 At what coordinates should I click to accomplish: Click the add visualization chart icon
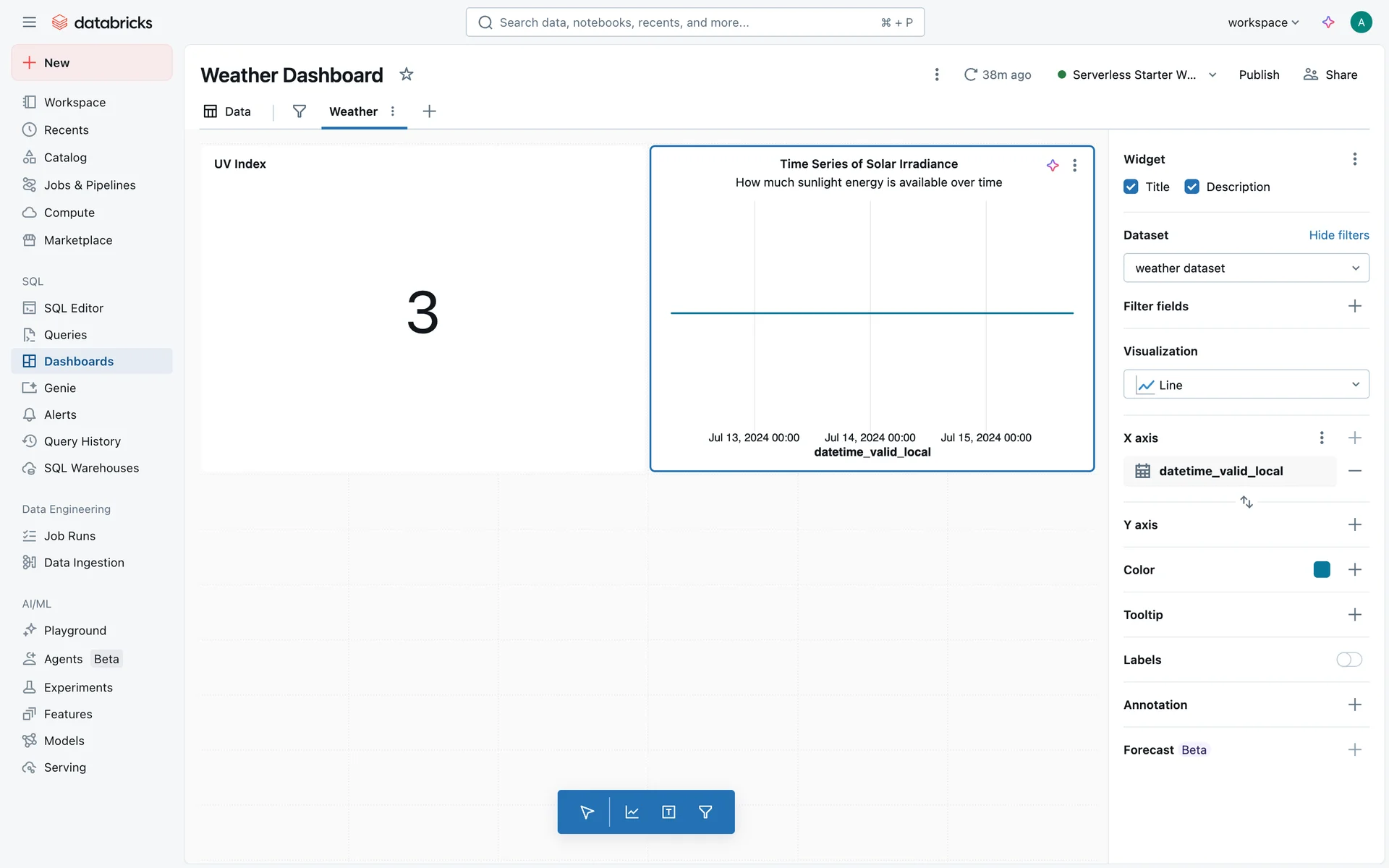[632, 812]
